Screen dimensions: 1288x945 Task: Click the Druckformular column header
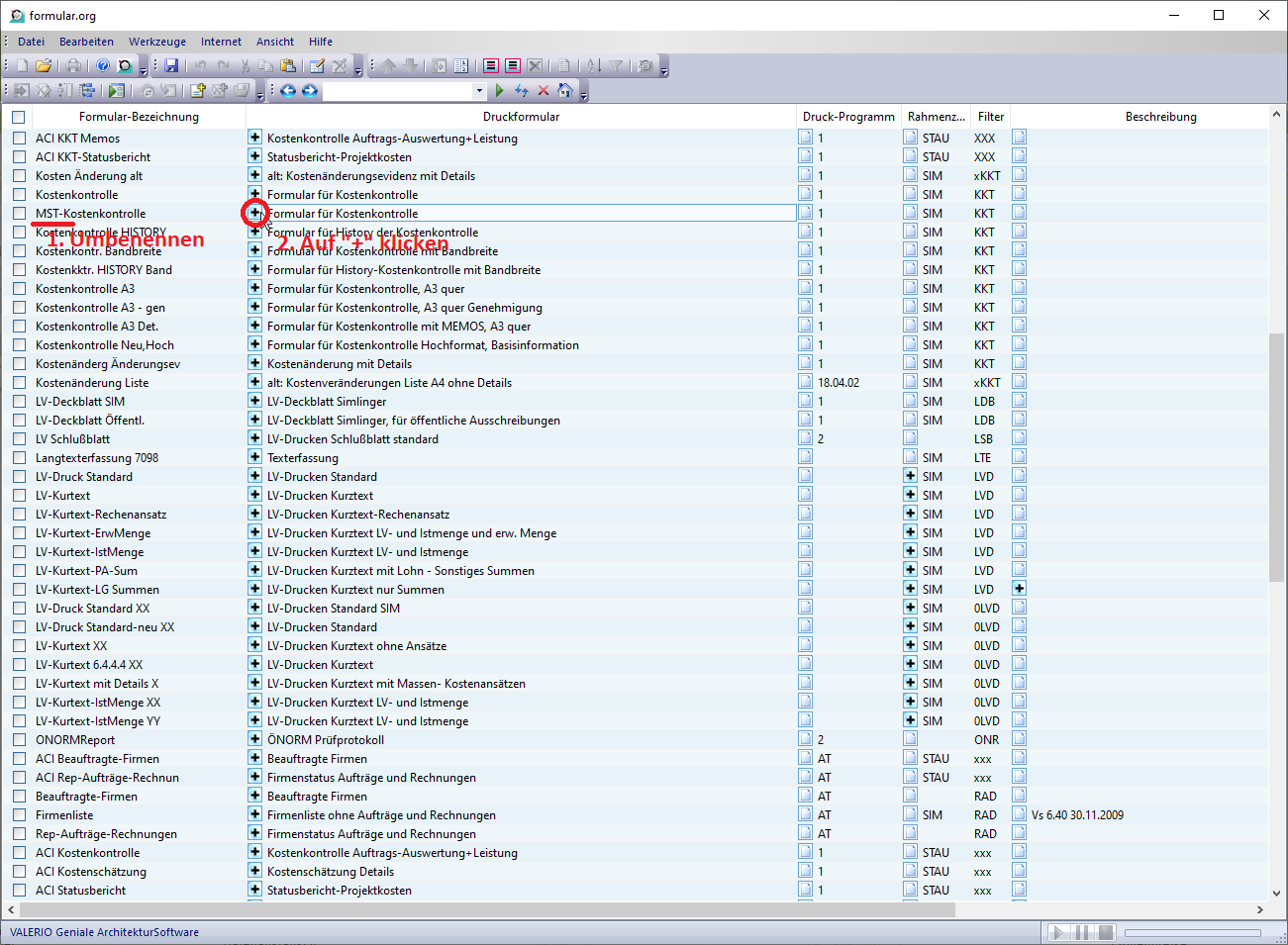[521, 117]
